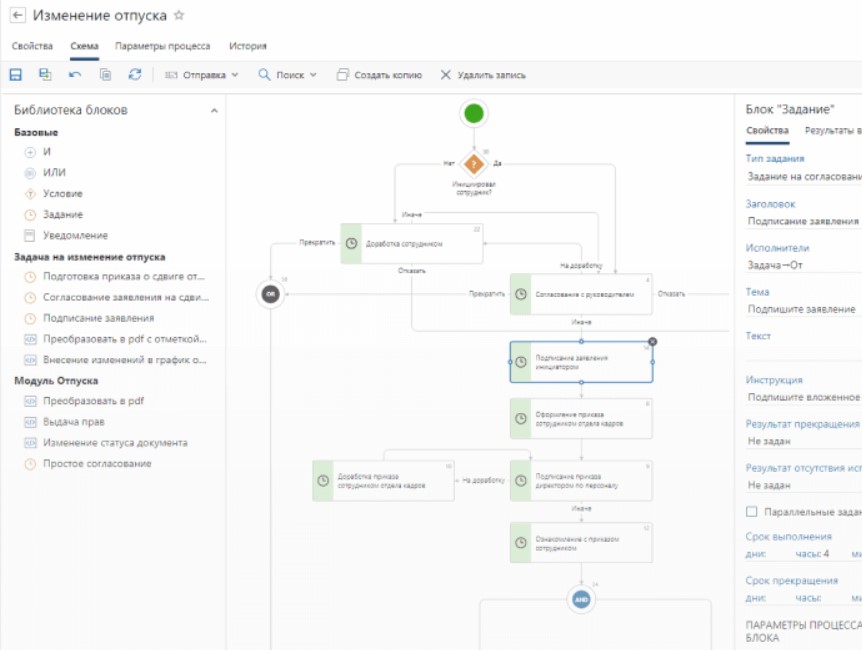862x650 pixels.
Task: Click the Заголовок field Подписание заявления
Action: click(x=803, y=221)
